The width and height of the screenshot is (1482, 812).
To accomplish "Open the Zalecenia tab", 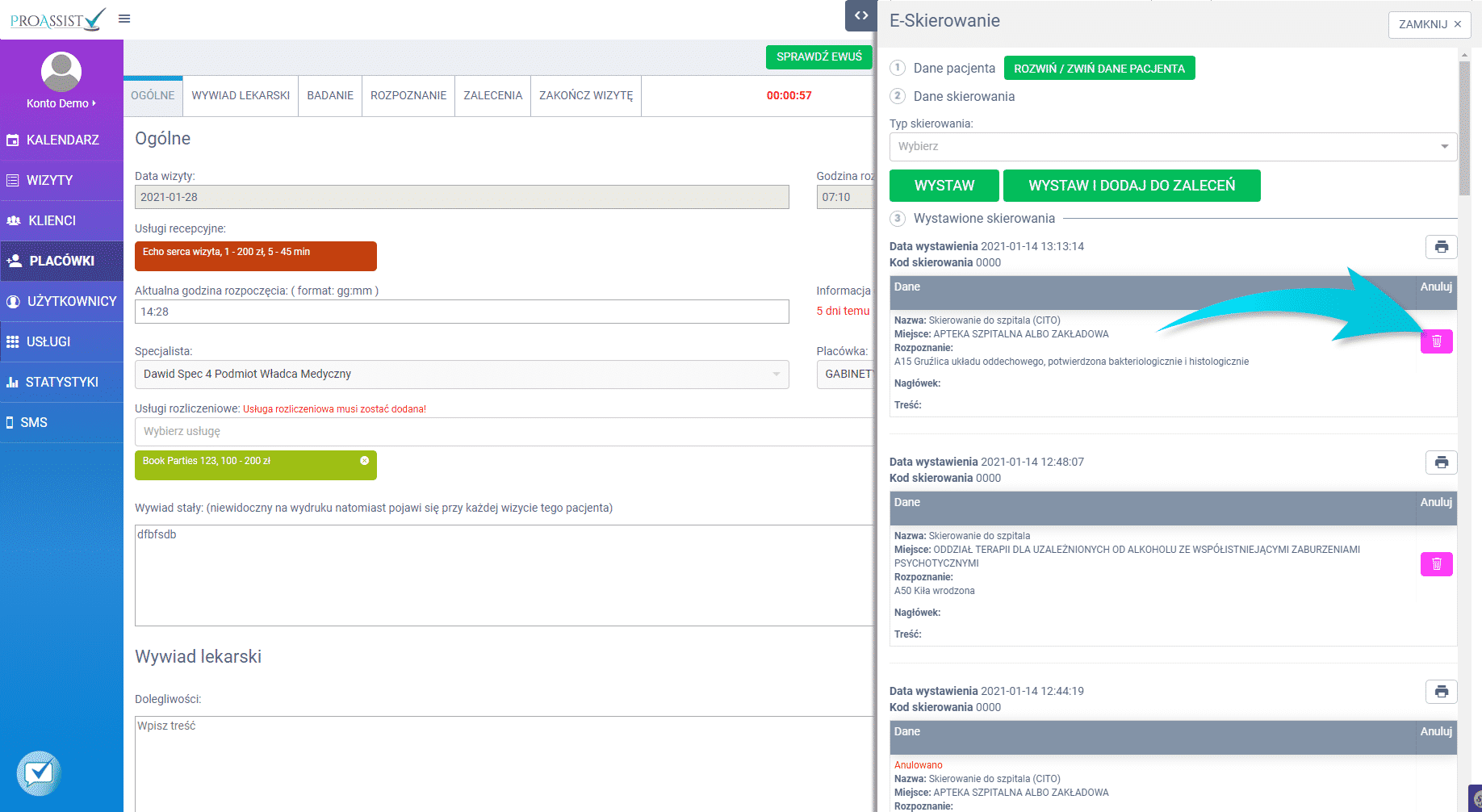I will 492,95.
